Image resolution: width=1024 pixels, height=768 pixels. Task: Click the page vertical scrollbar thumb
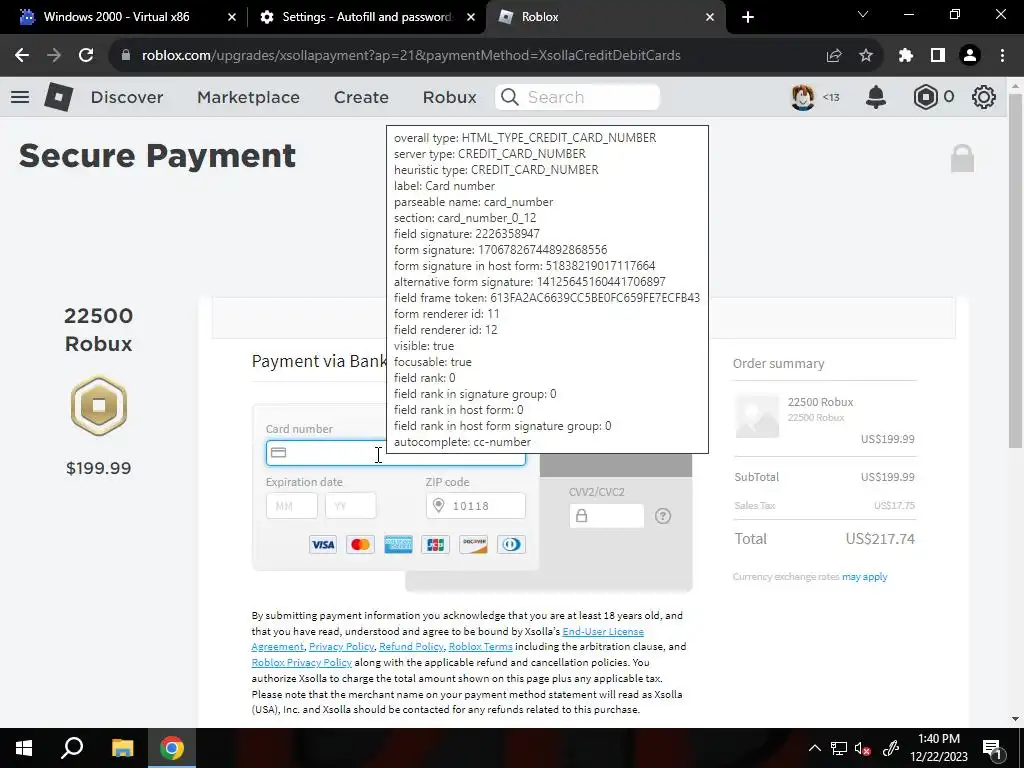coord(1016,270)
